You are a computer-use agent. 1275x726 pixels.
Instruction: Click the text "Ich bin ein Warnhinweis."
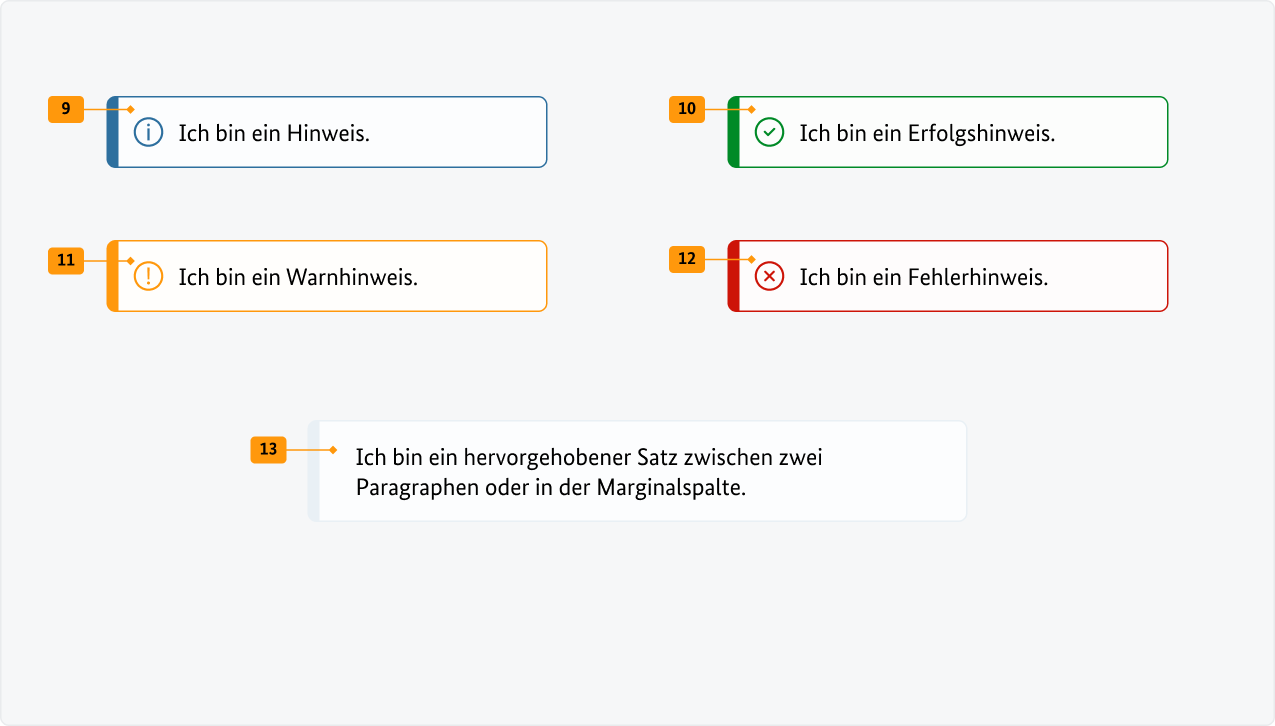click(x=298, y=277)
